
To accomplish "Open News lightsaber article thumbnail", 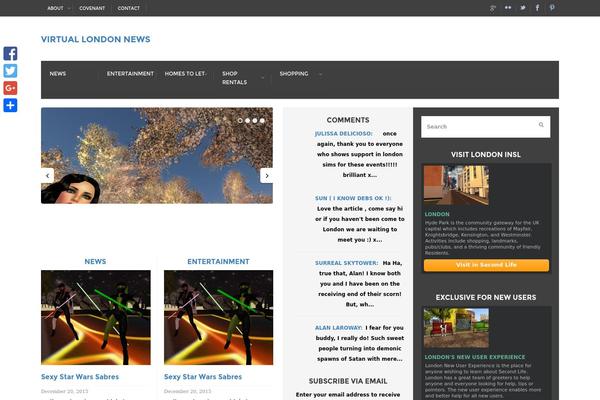I will pos(96,317).
